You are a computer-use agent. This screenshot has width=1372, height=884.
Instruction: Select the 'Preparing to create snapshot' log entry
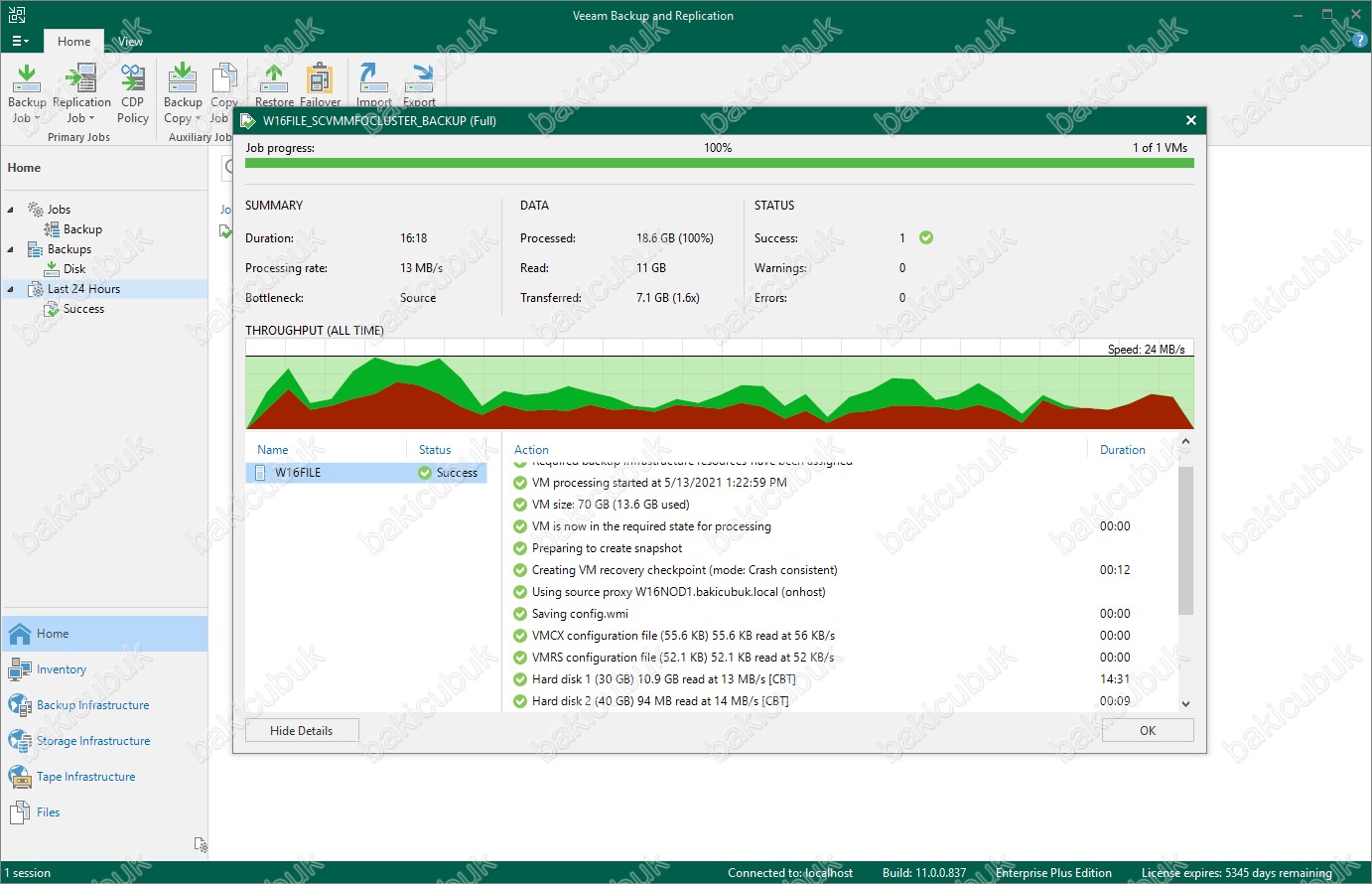608,548
